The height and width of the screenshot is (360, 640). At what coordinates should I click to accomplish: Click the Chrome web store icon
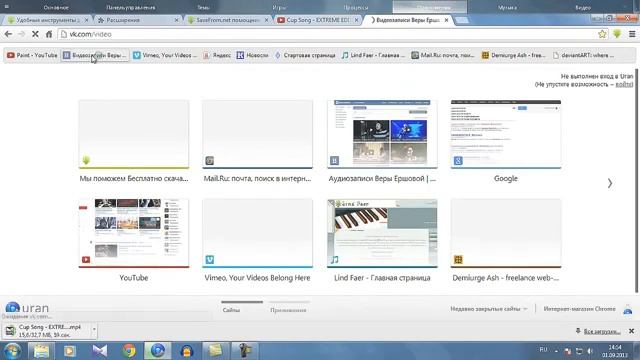point(628,310)
